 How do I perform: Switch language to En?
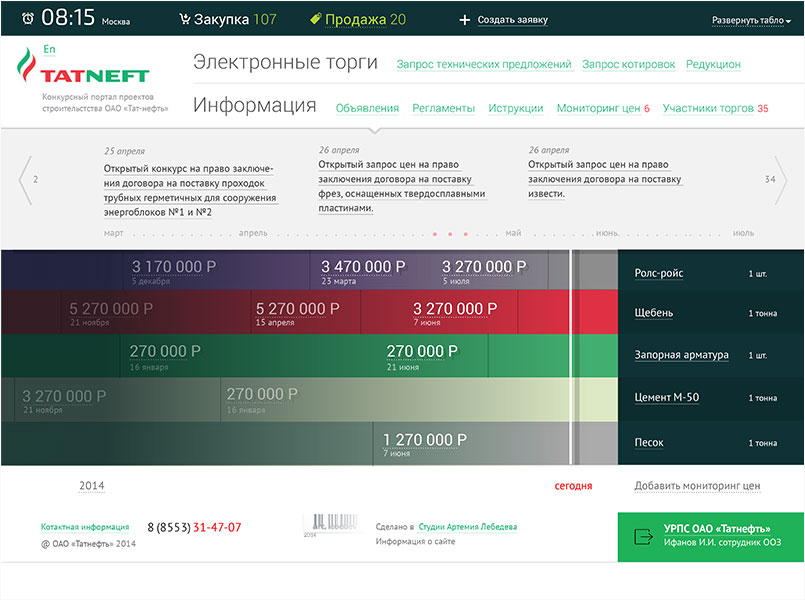tap(50, 49)
